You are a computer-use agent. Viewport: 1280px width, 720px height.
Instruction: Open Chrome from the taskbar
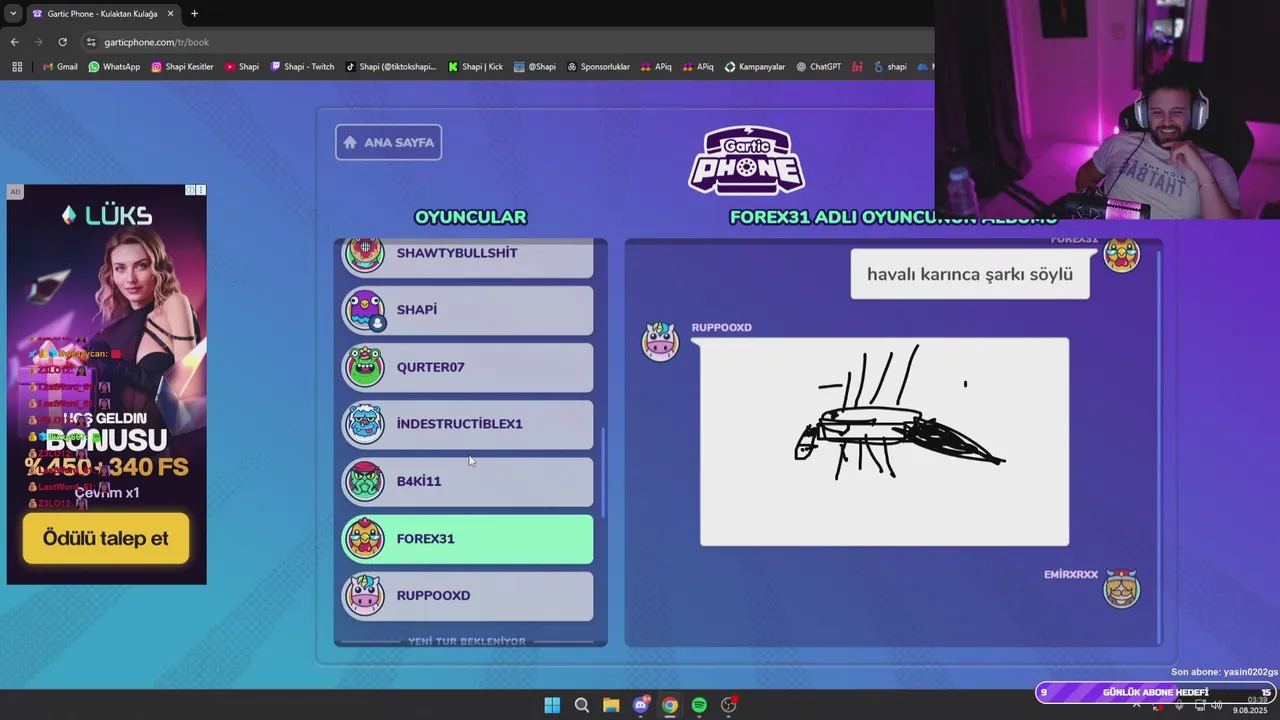(670, 705)
